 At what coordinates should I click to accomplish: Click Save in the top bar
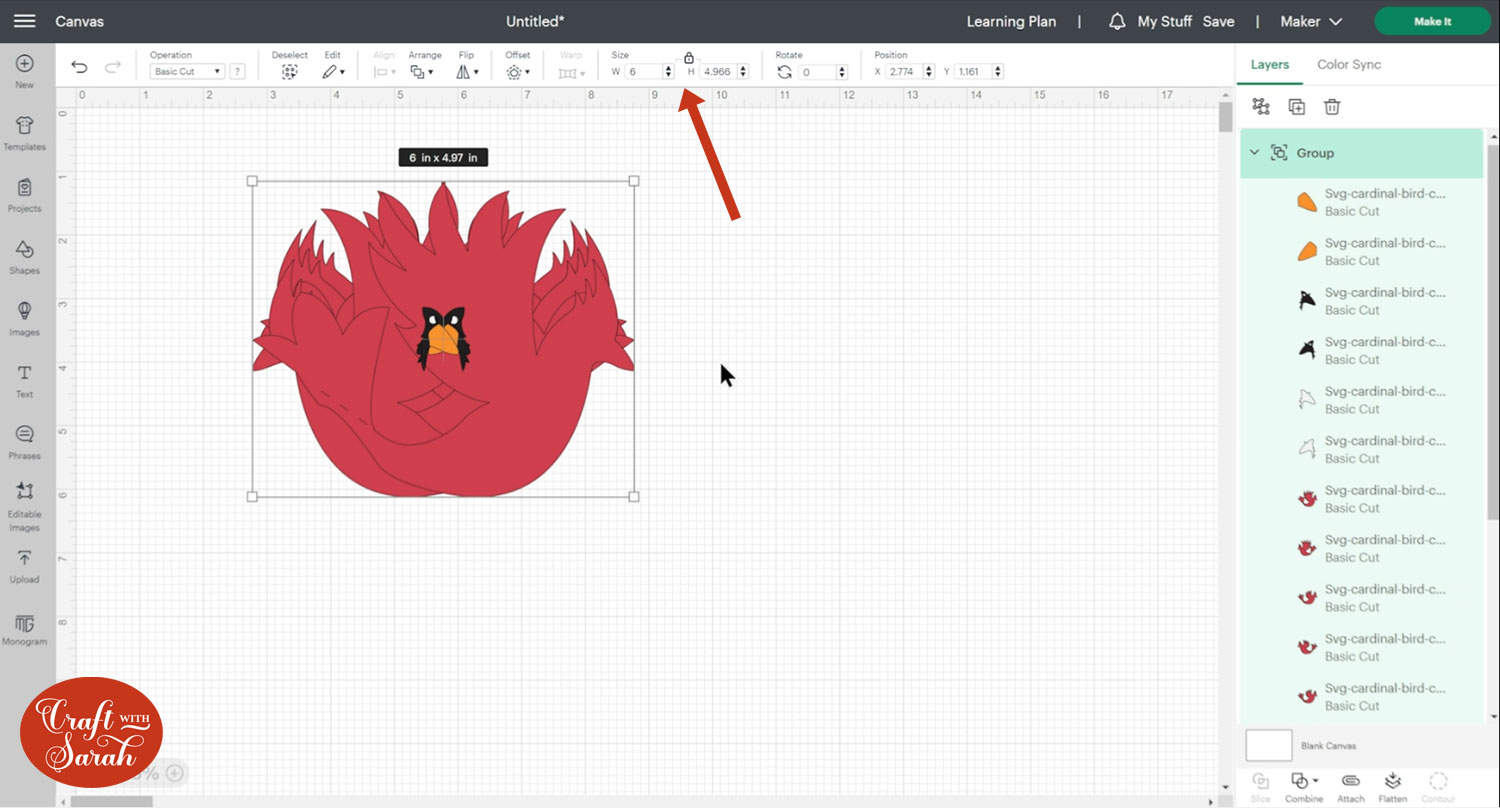click(1218, 21)
